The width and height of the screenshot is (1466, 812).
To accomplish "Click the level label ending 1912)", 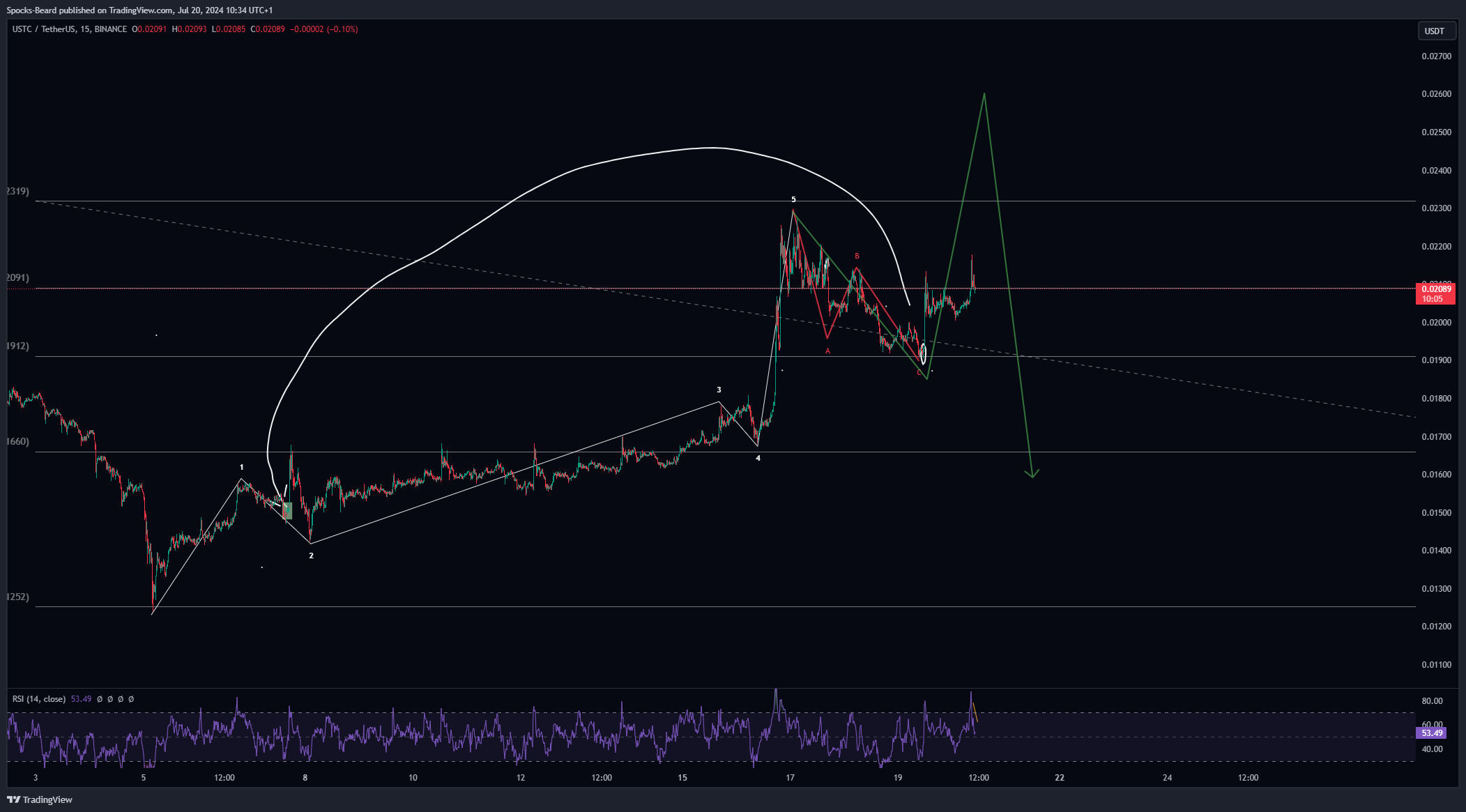I will coord(17,346).
